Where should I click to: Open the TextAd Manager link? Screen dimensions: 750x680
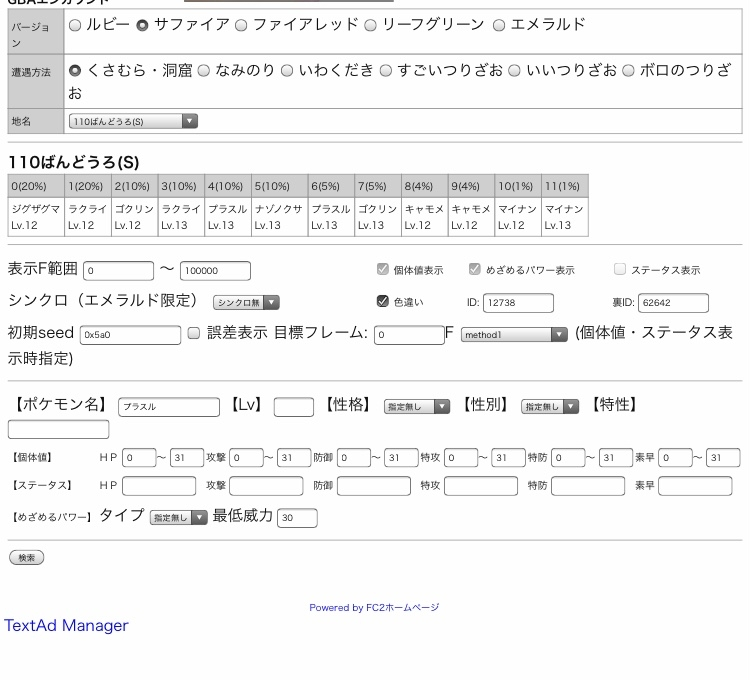pyautogui.click(x=66, y=625)
